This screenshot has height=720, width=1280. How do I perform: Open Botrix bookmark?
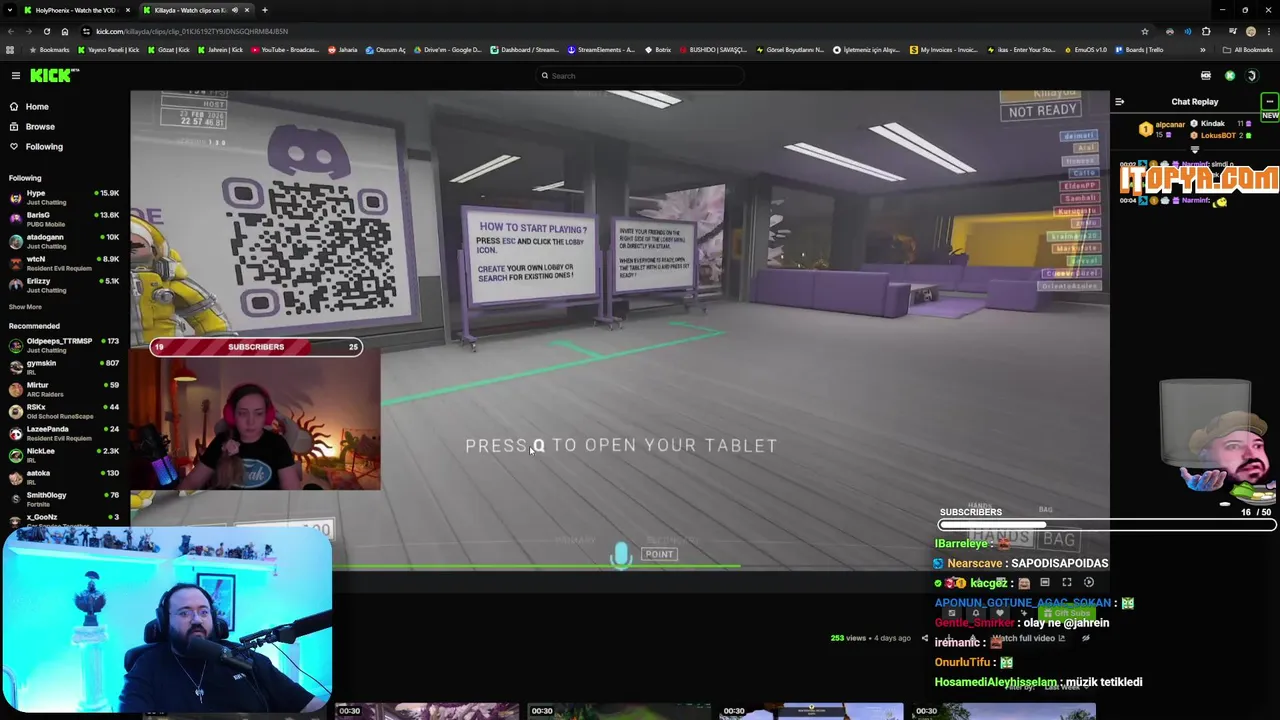coord(658,50)
